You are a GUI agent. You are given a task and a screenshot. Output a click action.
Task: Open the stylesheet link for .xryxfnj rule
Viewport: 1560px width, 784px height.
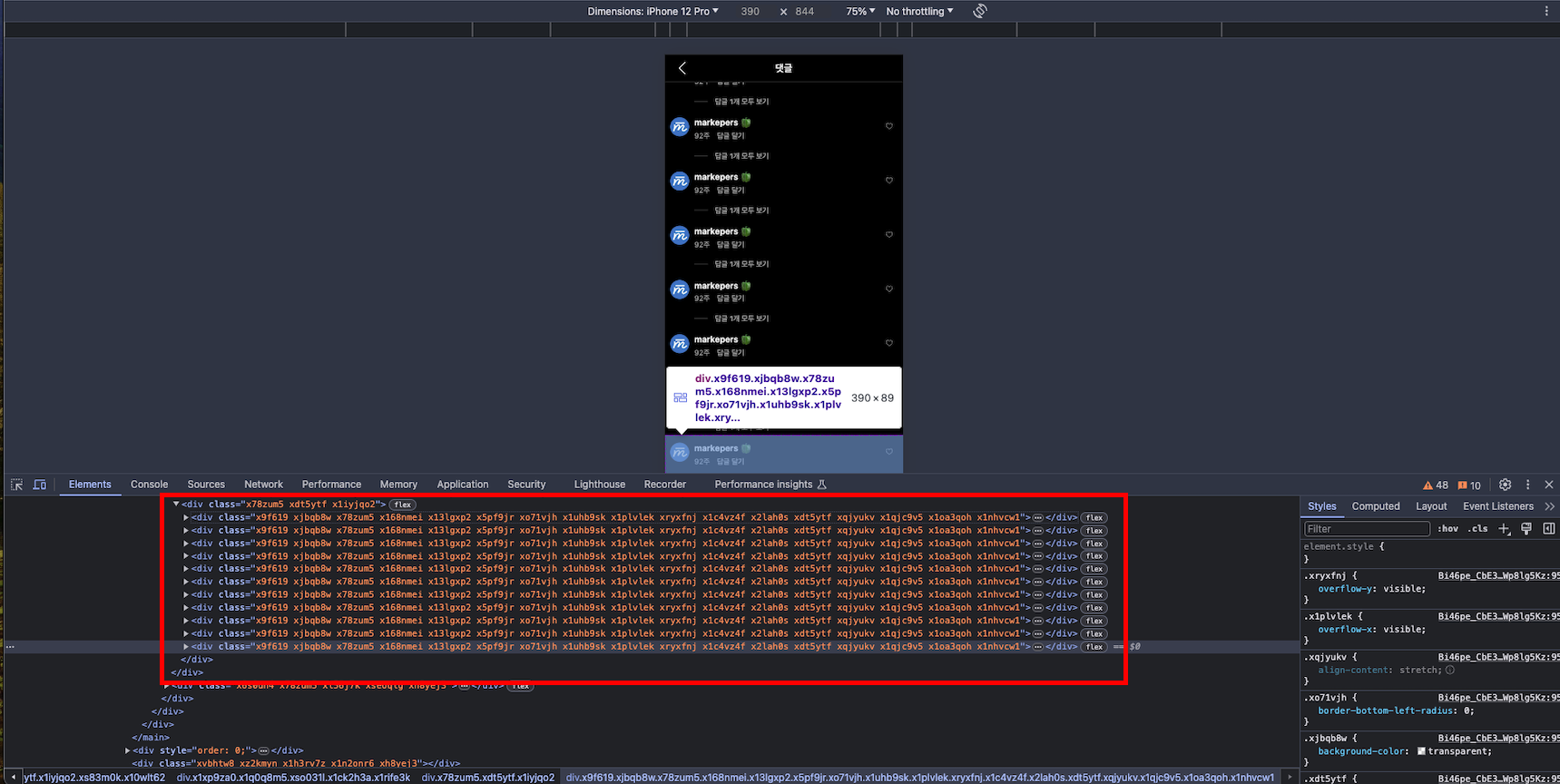[1498, 575]
